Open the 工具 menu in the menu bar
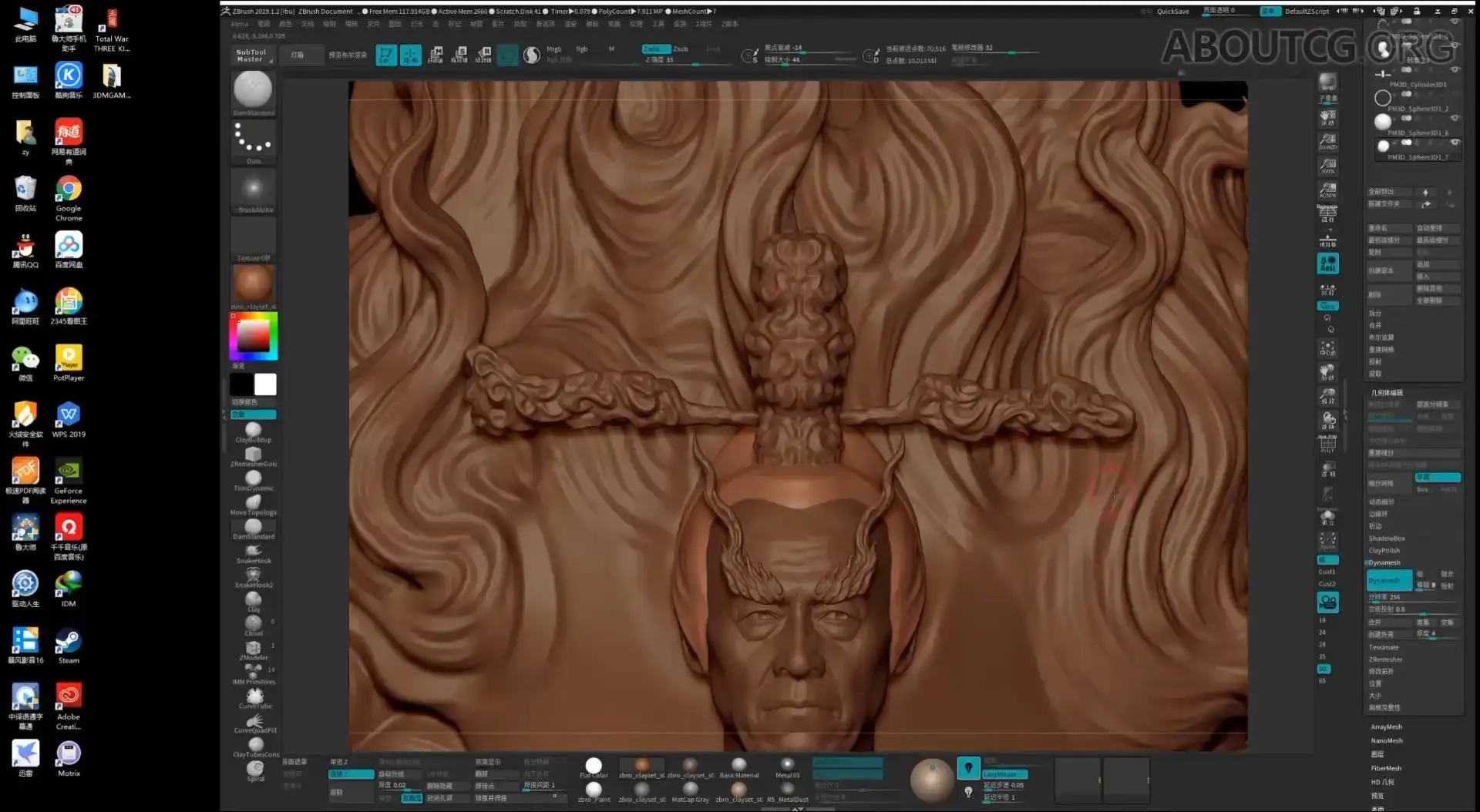Viewport: 1480px width, 812px height. click(658, 24)
